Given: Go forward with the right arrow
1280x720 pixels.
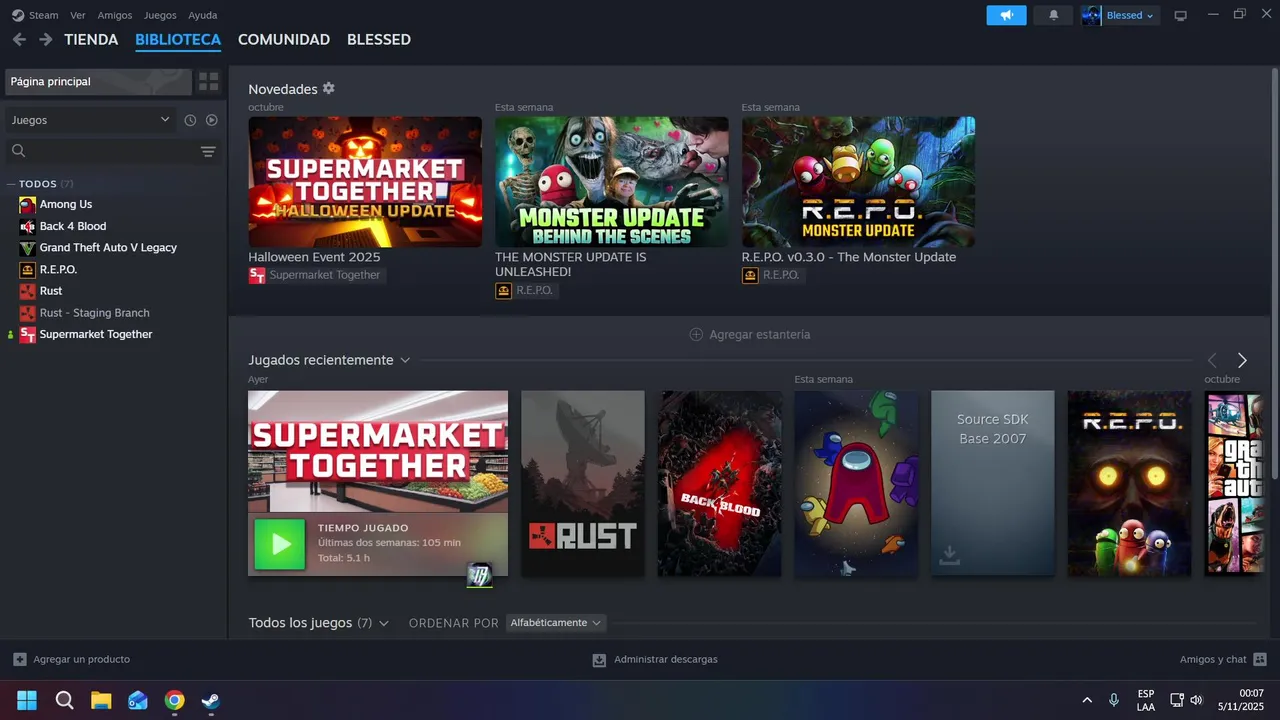Looking at the screenshot, I should pos(45,40).
